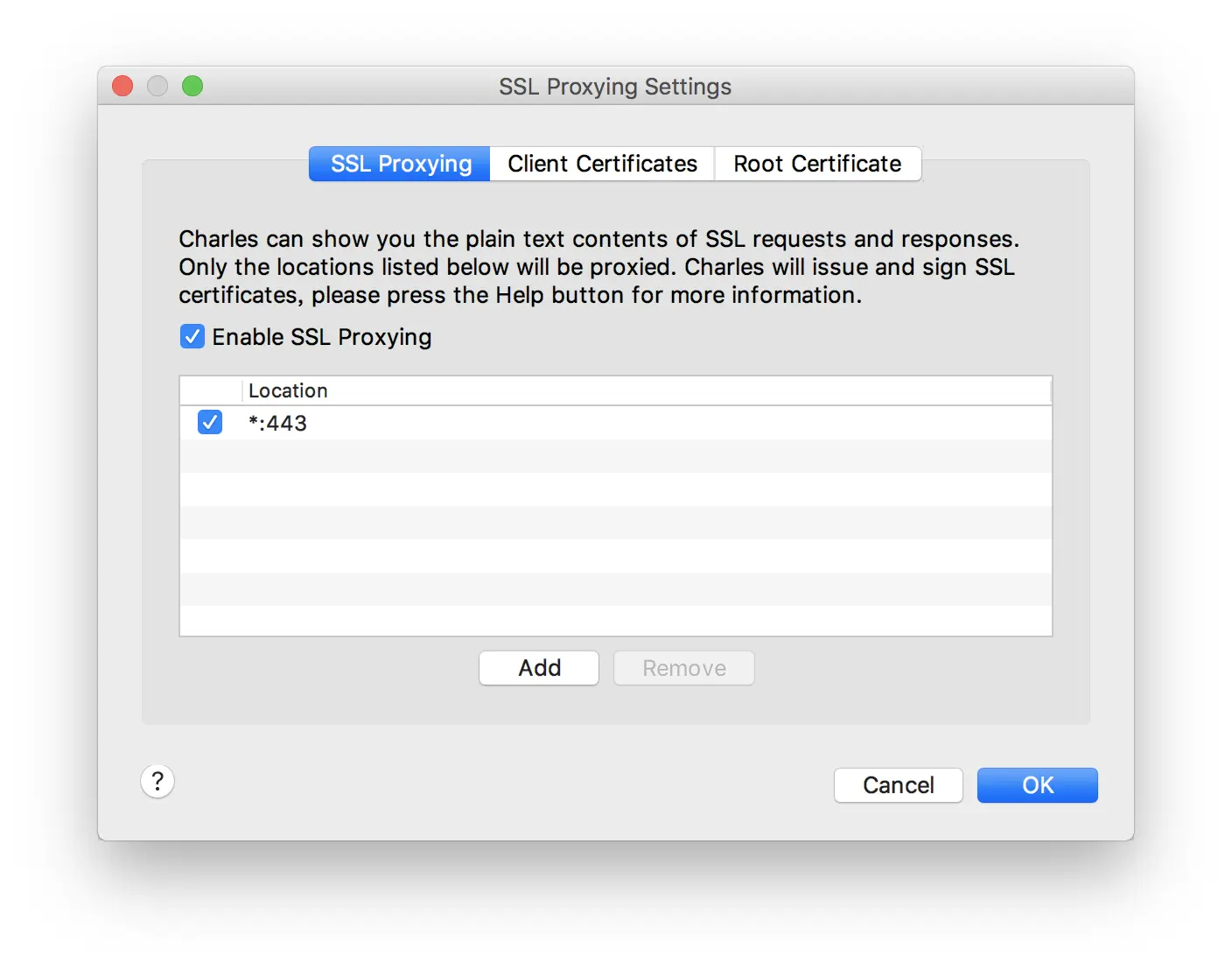Click the Add button
The width and height of the screenshot is (1232, 970).
point(539,668)
